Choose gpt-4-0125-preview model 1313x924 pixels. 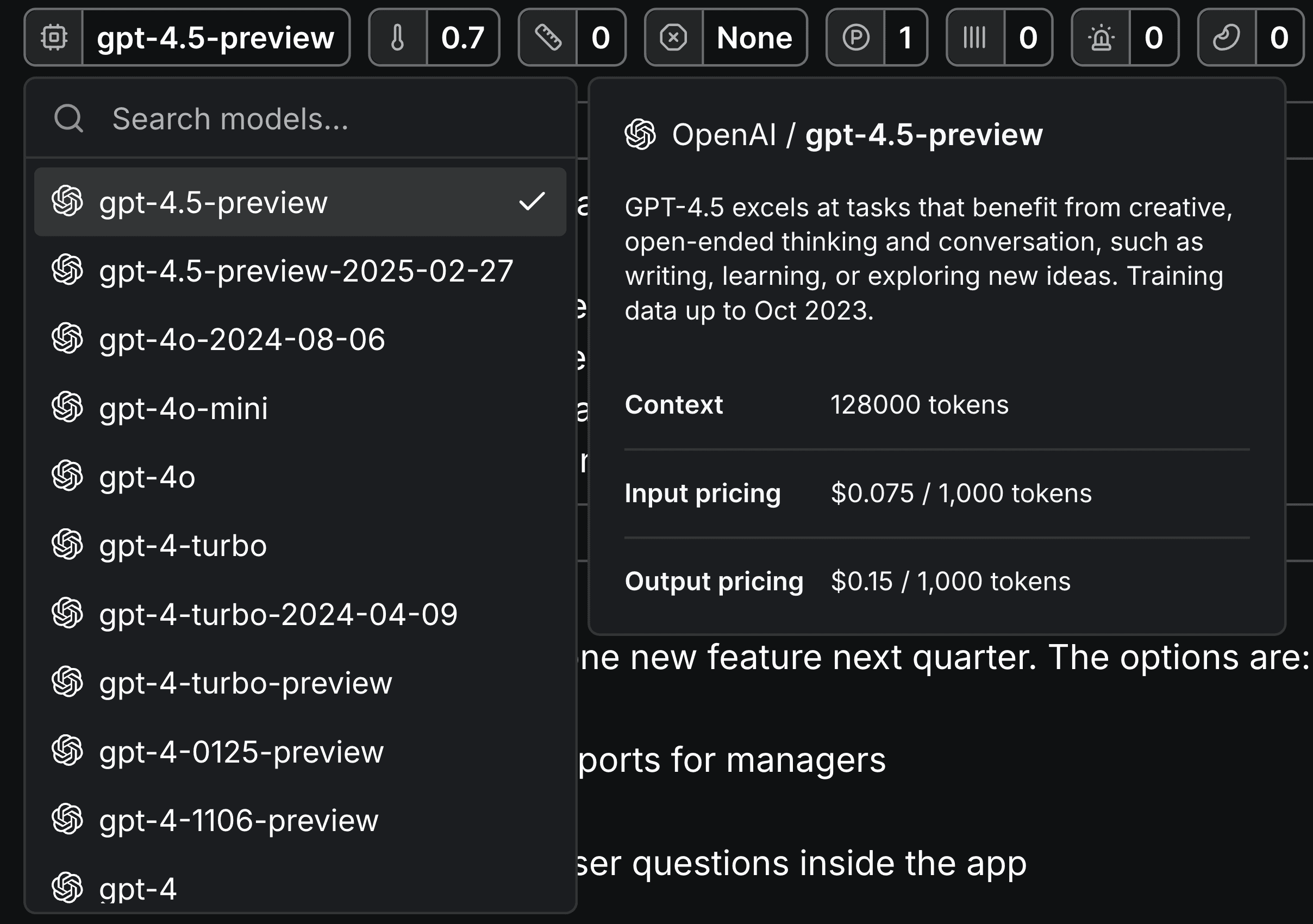[300, 751]
